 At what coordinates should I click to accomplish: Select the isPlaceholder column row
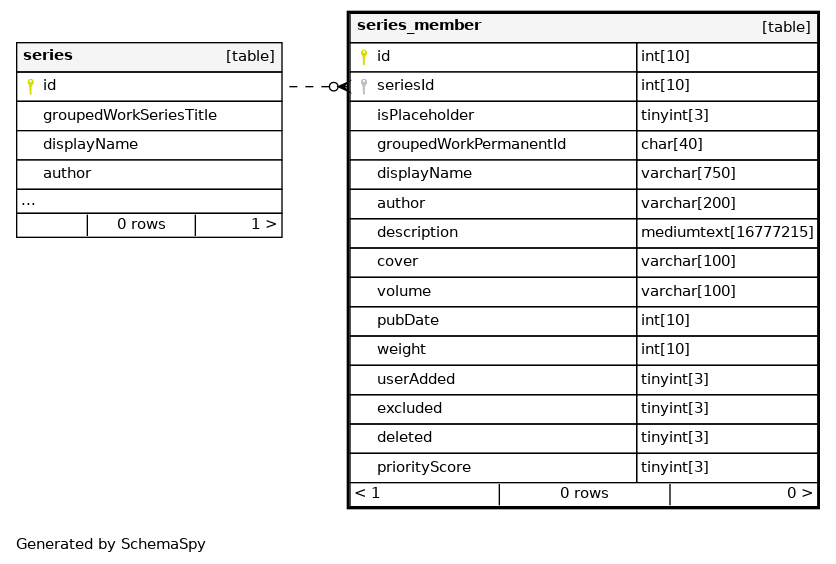[x=425, y=115]
